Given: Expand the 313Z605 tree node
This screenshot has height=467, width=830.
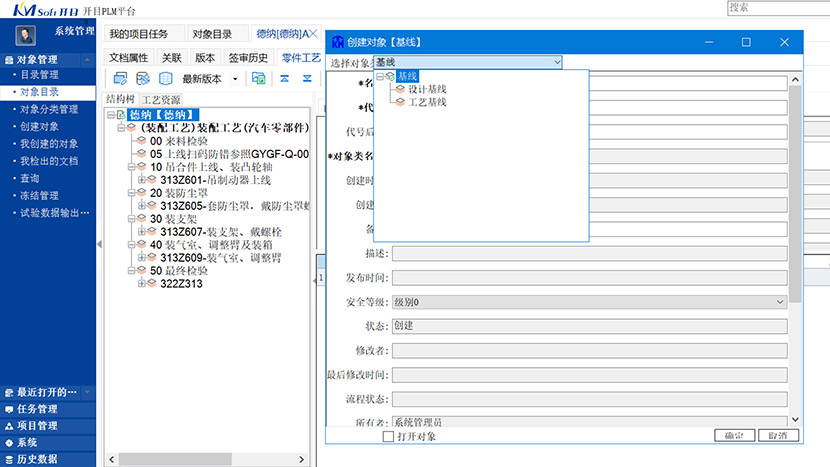Looking at the screenshot, I should 142,206.
